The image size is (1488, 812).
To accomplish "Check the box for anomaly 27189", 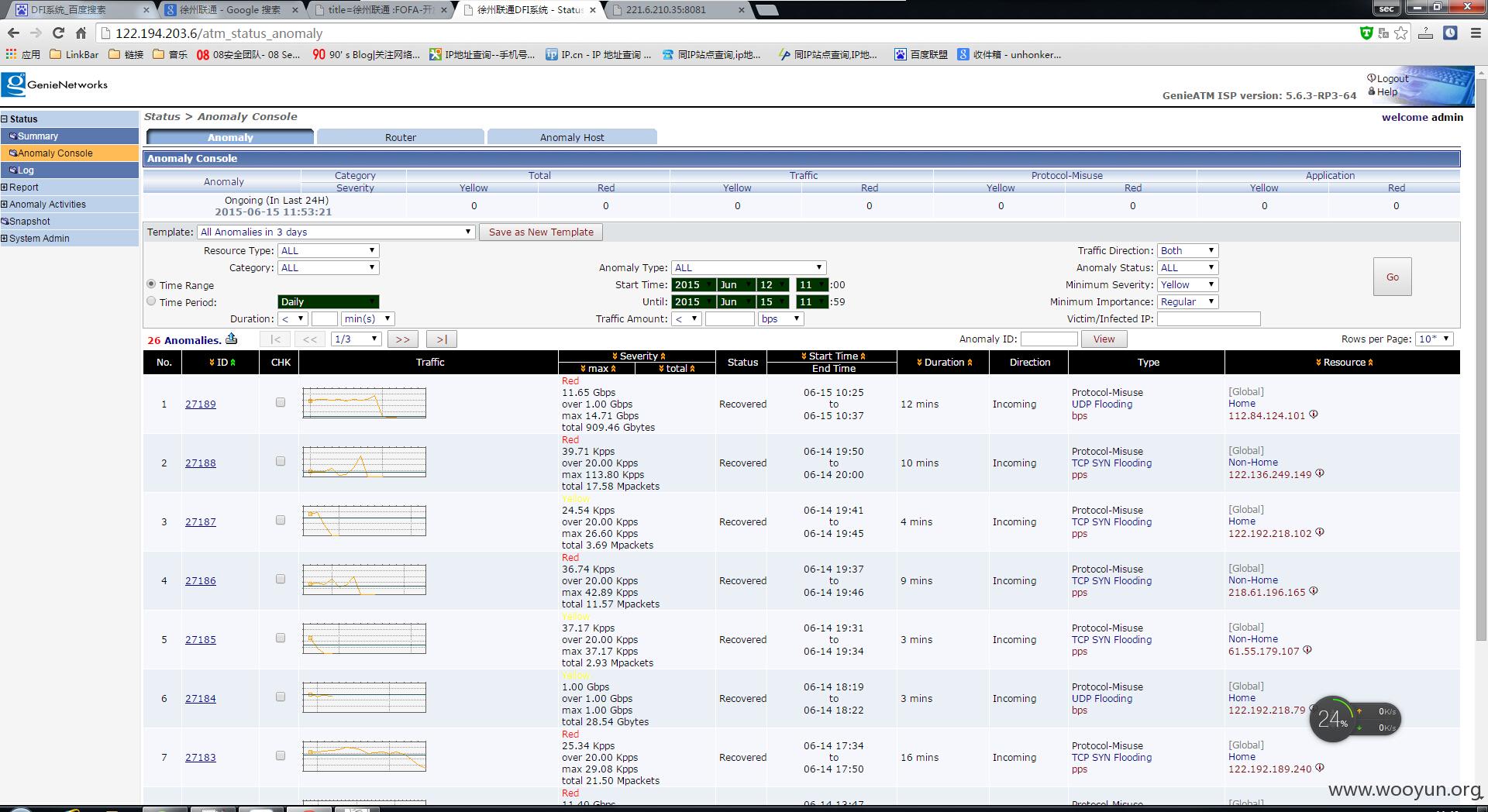I will click(x=281, y=403).
